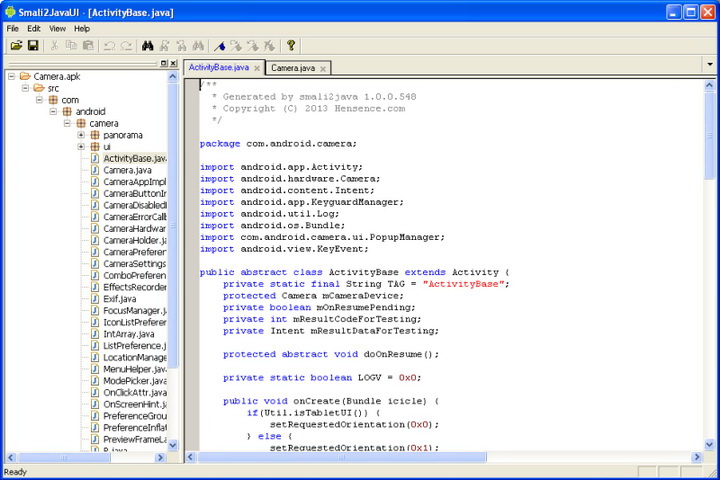Close the ActivityBase.java tab

257,68
